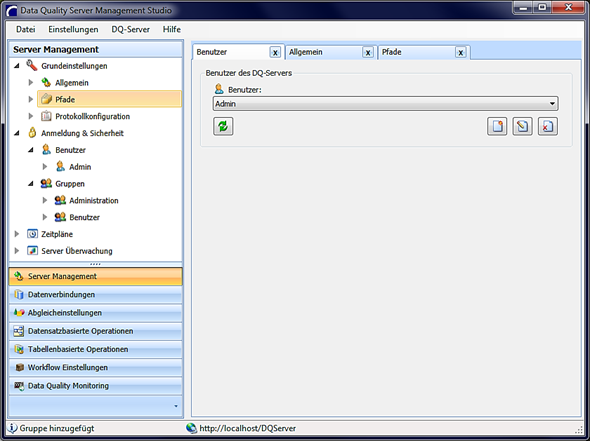The image size is (590, 441).
Task: Open Tabellenbasierte Operationen section
Action: (96, 349)
